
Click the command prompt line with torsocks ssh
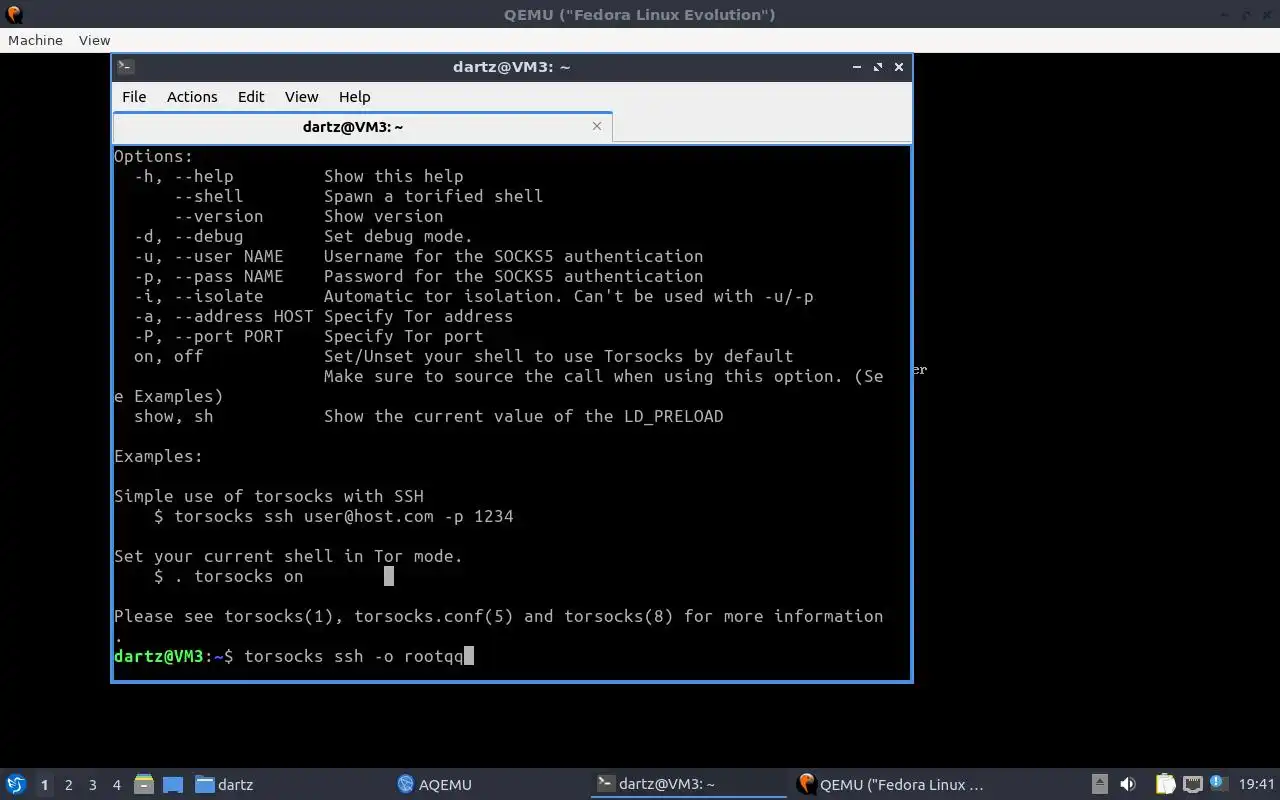pyautogui.click(x=294, y=656)
